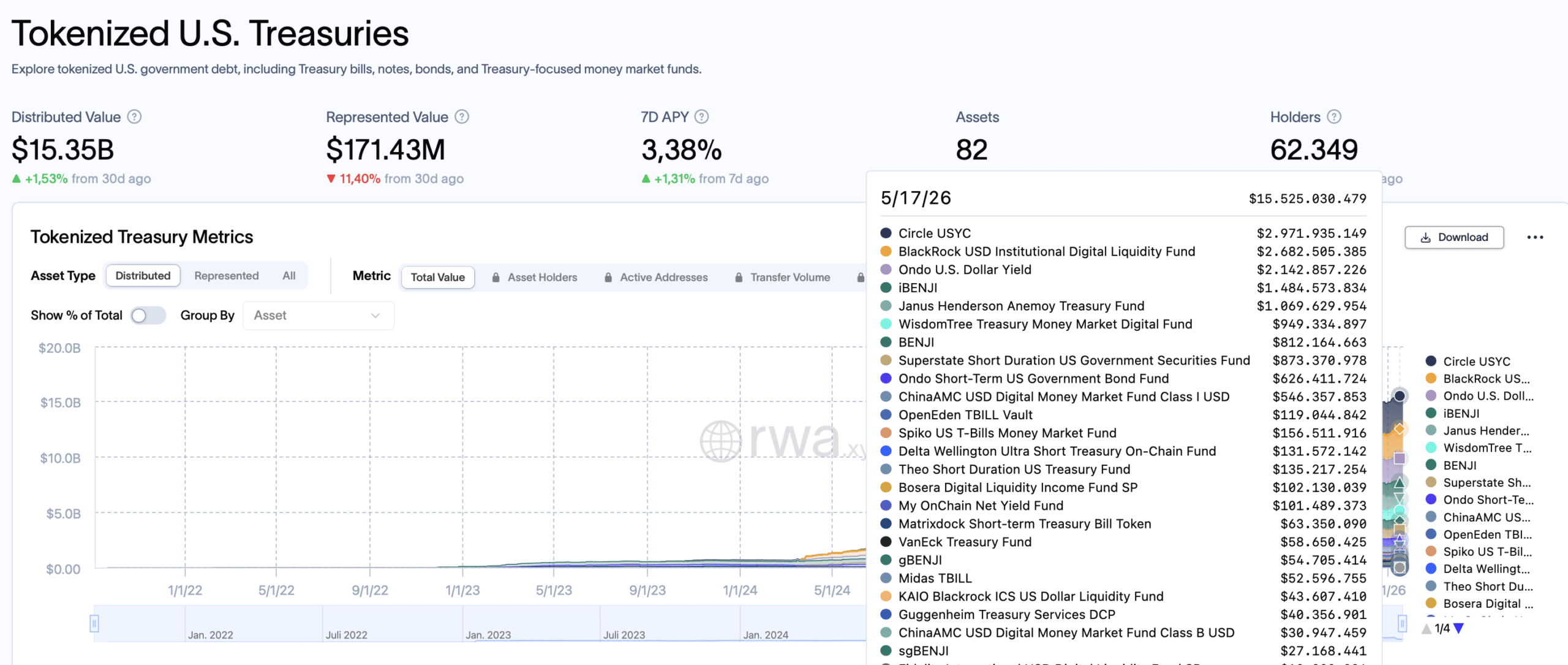The height and width of the screenshot is (665, 1568).
Task: Click the $171.43M Represented Value figure
Action: (x=386, y=150)
